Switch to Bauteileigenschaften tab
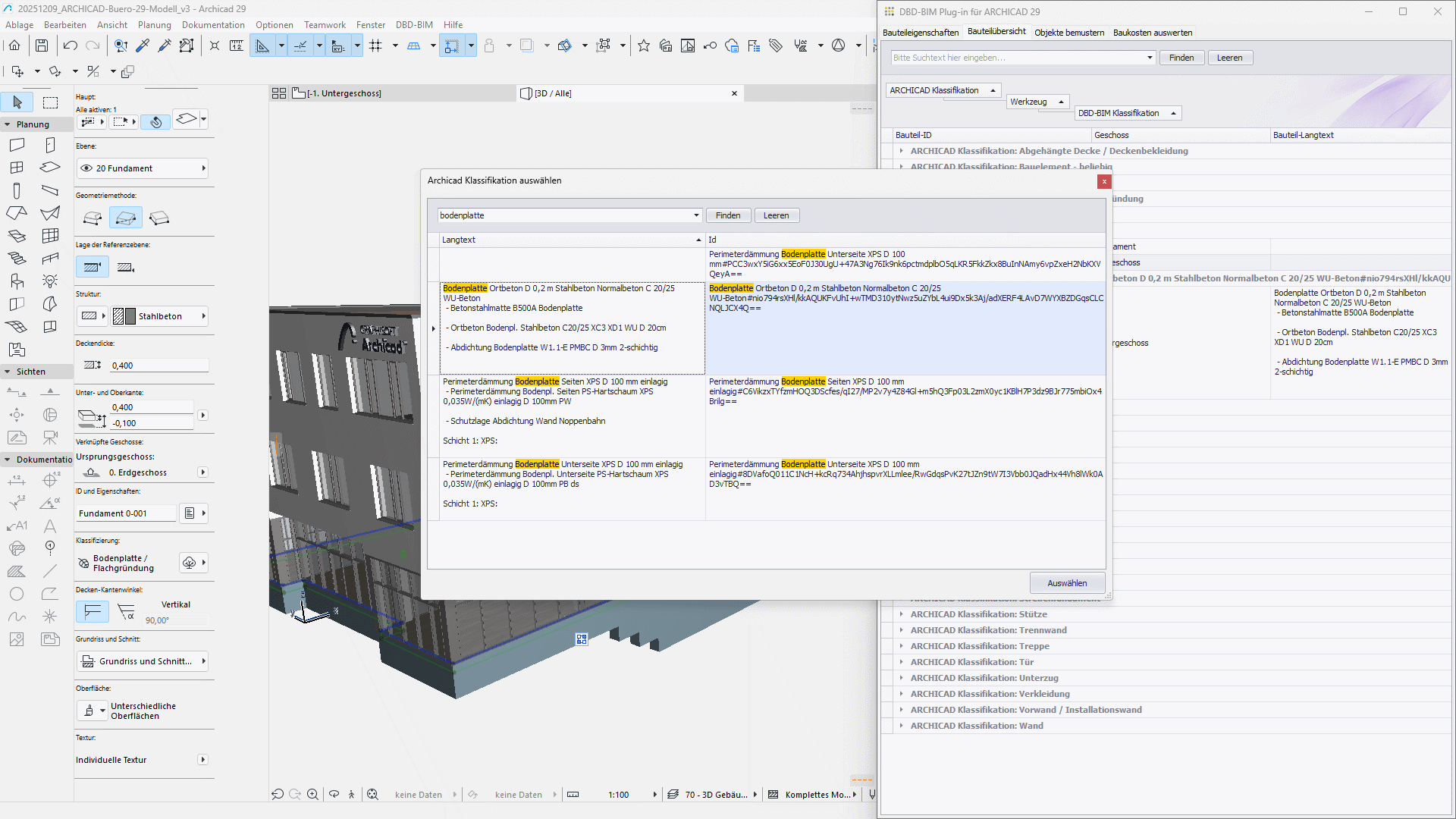Image resolution: width=1456 pixels, height=819 pixels. tap(921, 33)
